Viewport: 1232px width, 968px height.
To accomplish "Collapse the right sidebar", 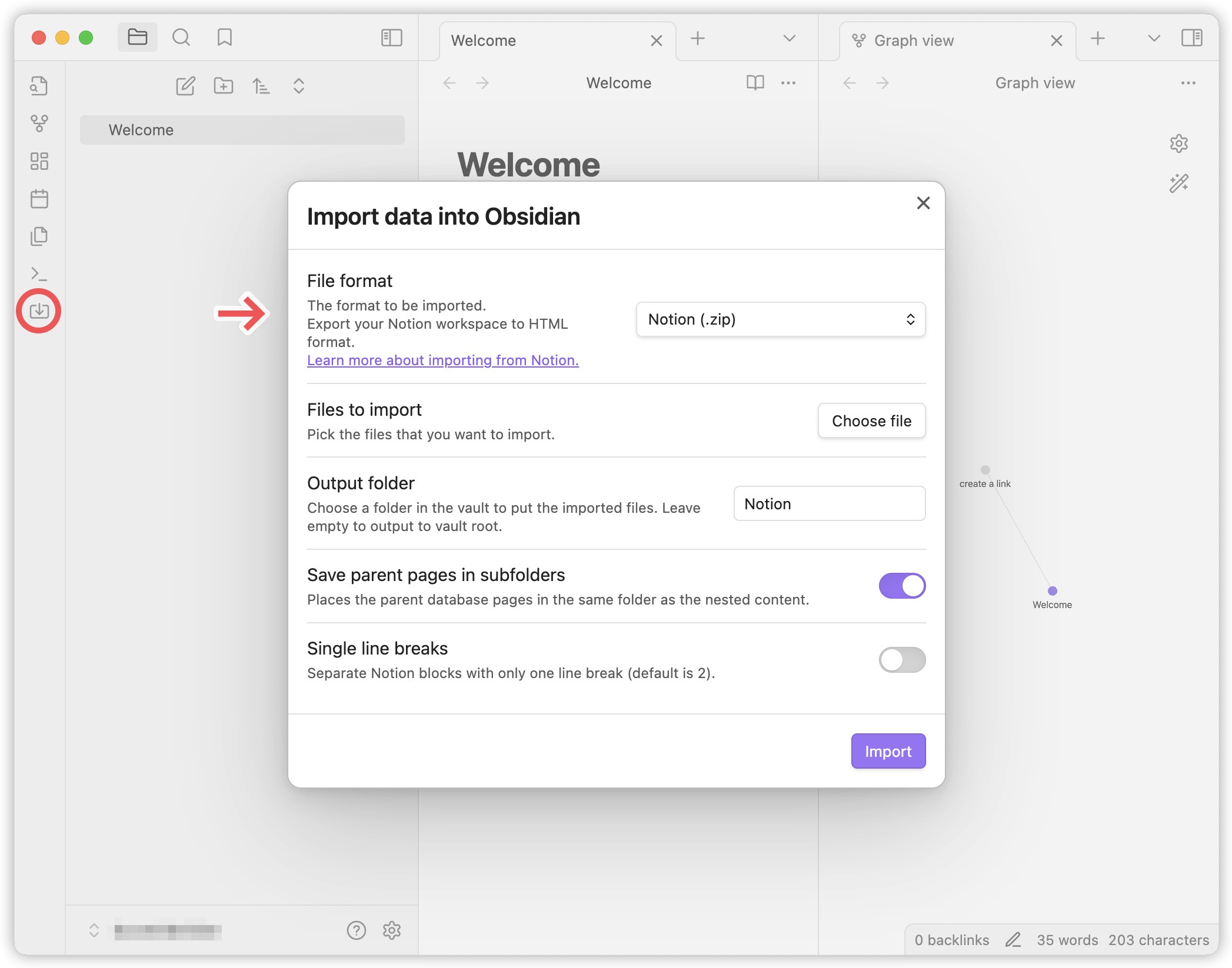I will 1191,38.
